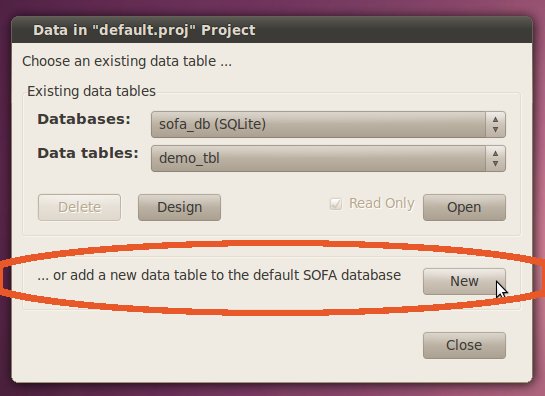Click the Read Only label text
The height and width of the screenshot is (396, 545).
click(x=382, y=203)
